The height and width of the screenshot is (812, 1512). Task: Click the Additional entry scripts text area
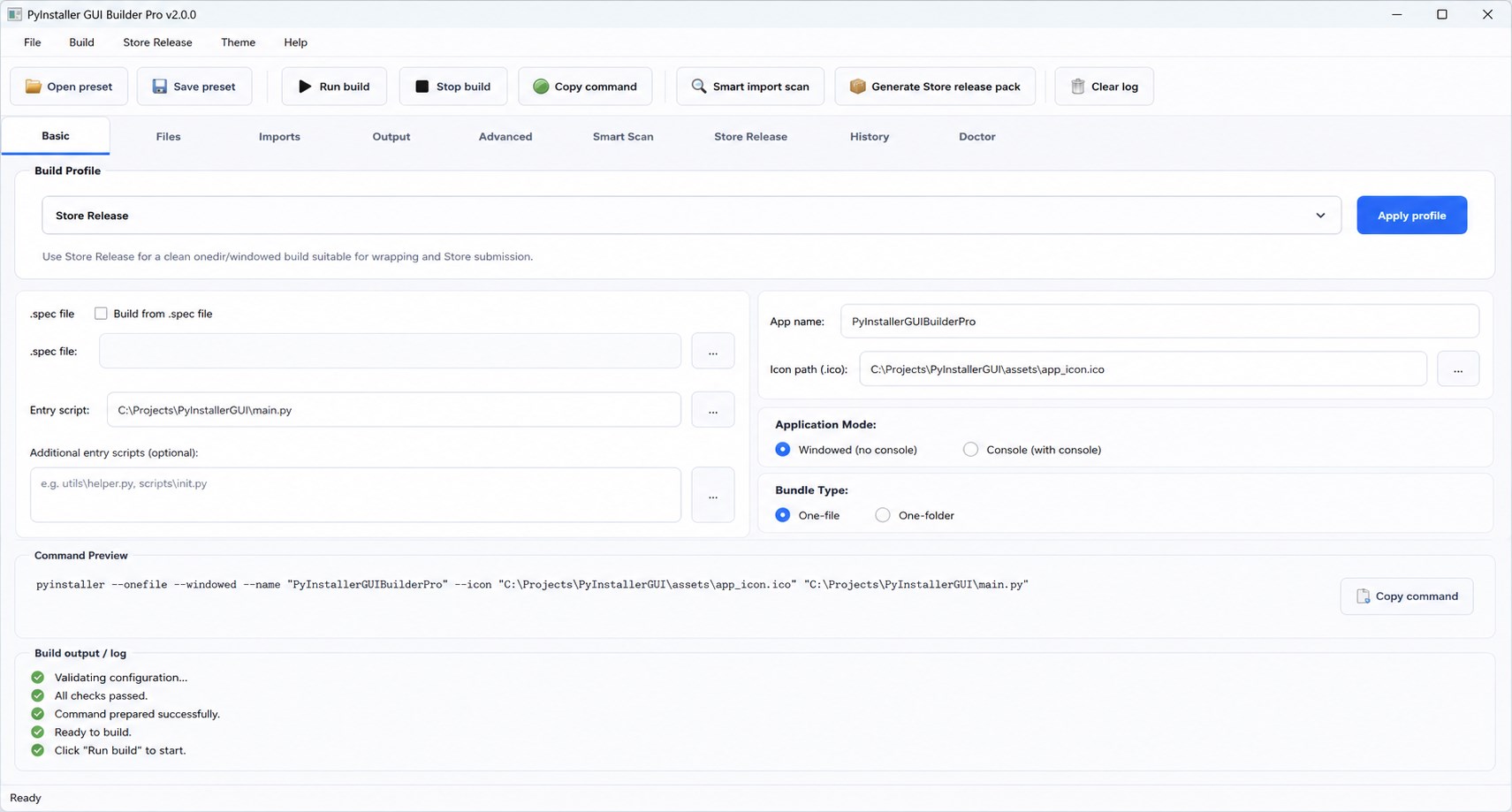point(355,495)
